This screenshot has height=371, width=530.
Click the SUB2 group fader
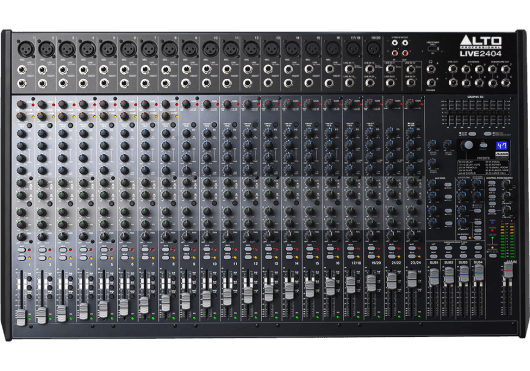pos(449,275)
